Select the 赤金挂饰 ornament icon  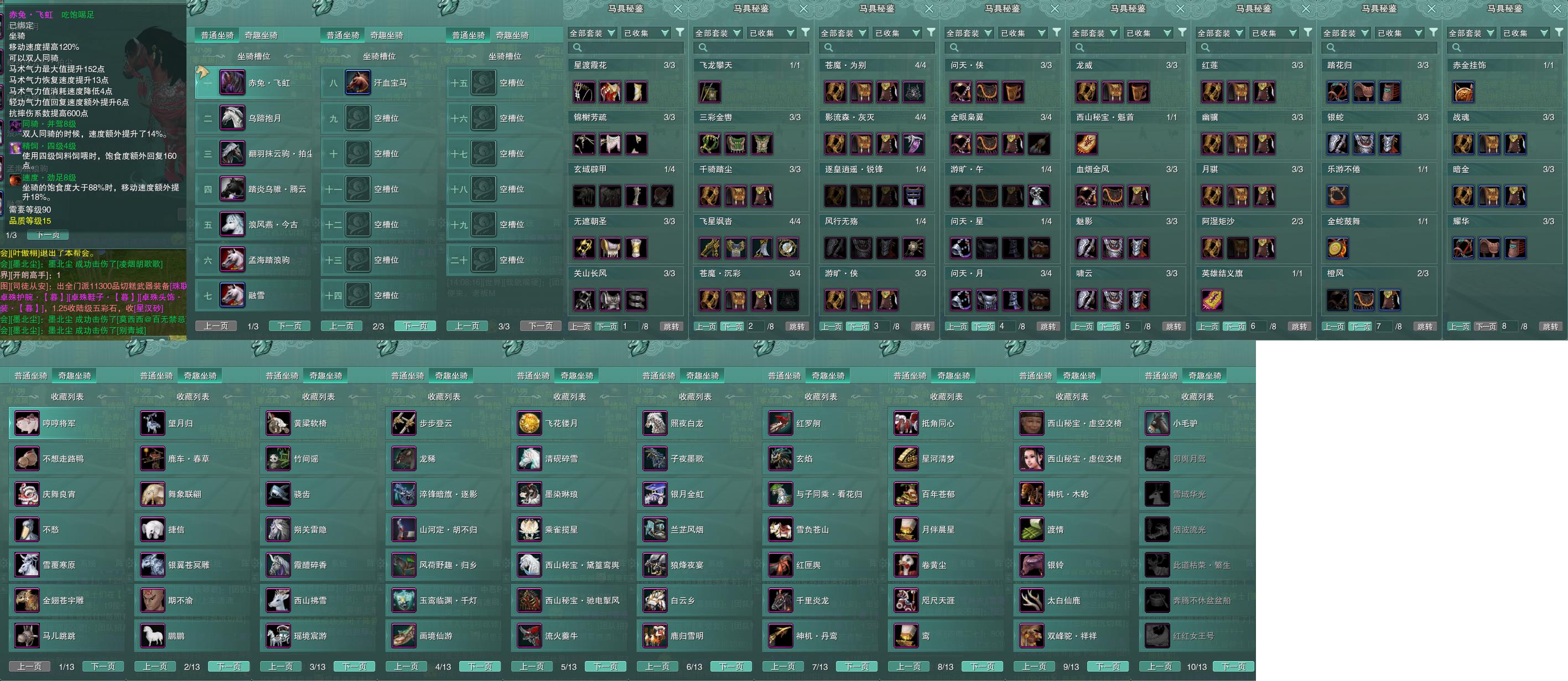[x=1463, y=92]
